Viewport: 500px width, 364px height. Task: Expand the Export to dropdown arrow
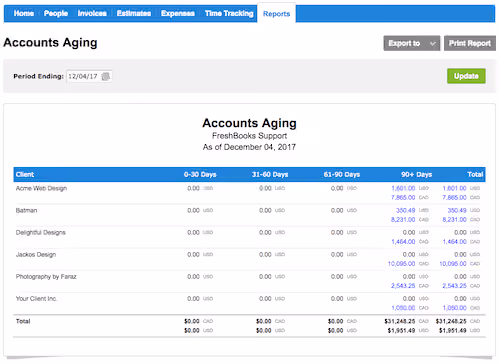432,44
